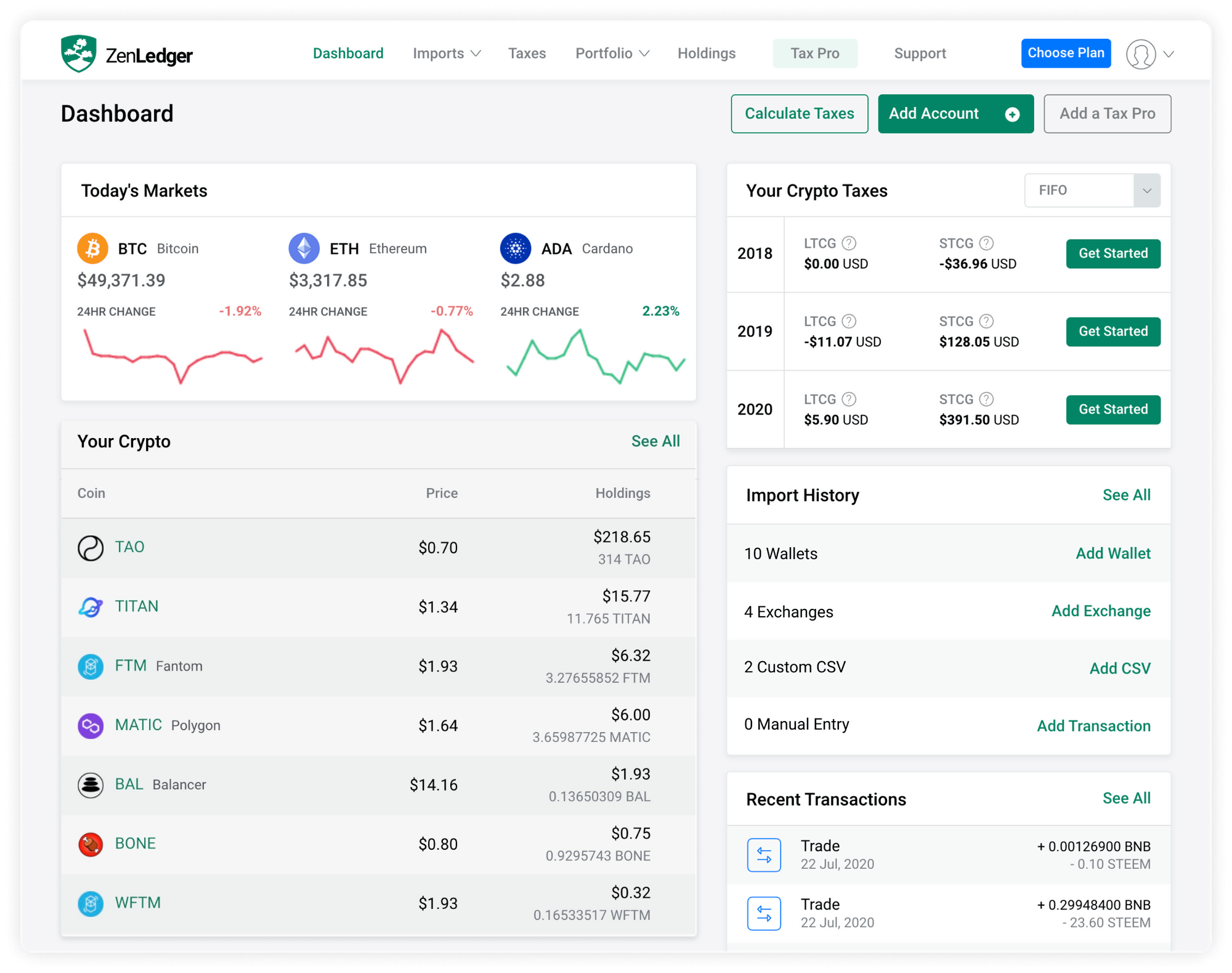Image resolution: width=1232 pixels, height=973 pixels.
Task: Select the Taxes menu item
Action: click(527, 53)
